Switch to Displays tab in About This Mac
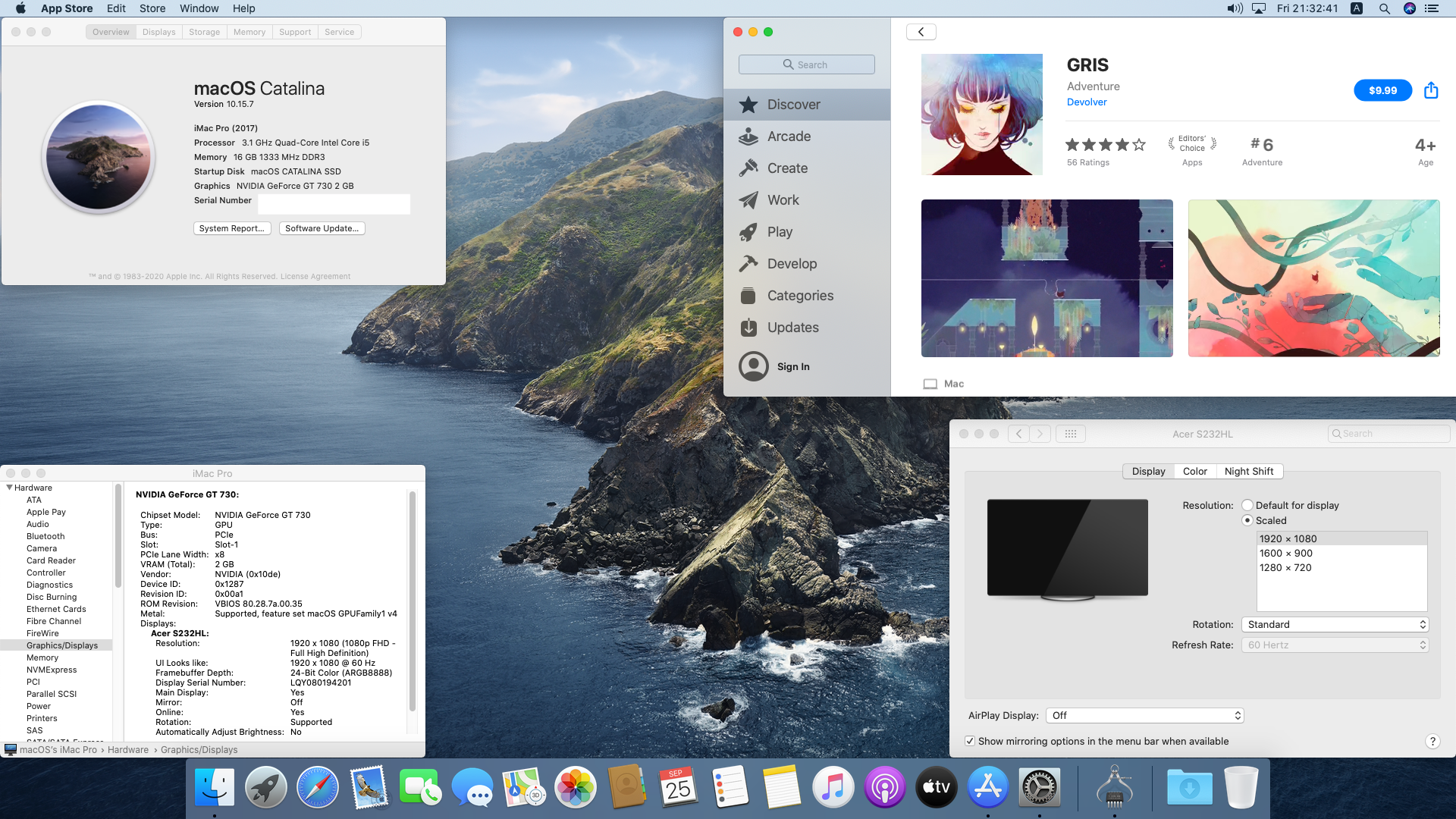Image resolution: width=1456 pixels, height=819 pixels. point(158,32)
